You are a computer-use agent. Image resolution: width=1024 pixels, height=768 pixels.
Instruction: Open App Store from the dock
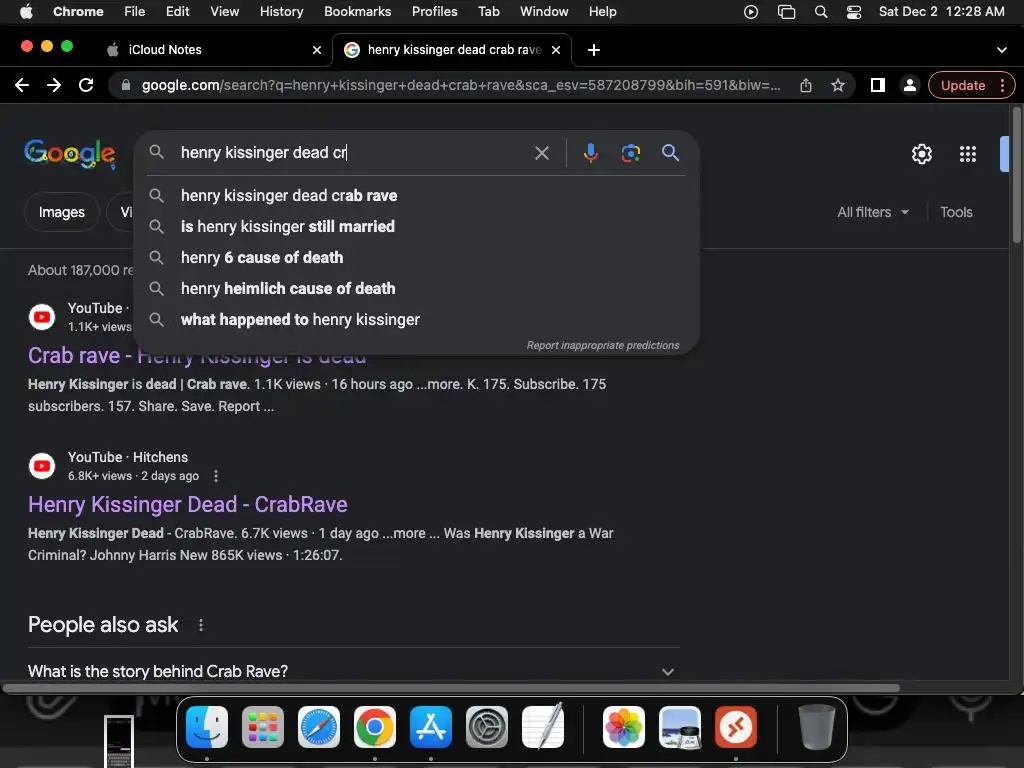point(431,727)
